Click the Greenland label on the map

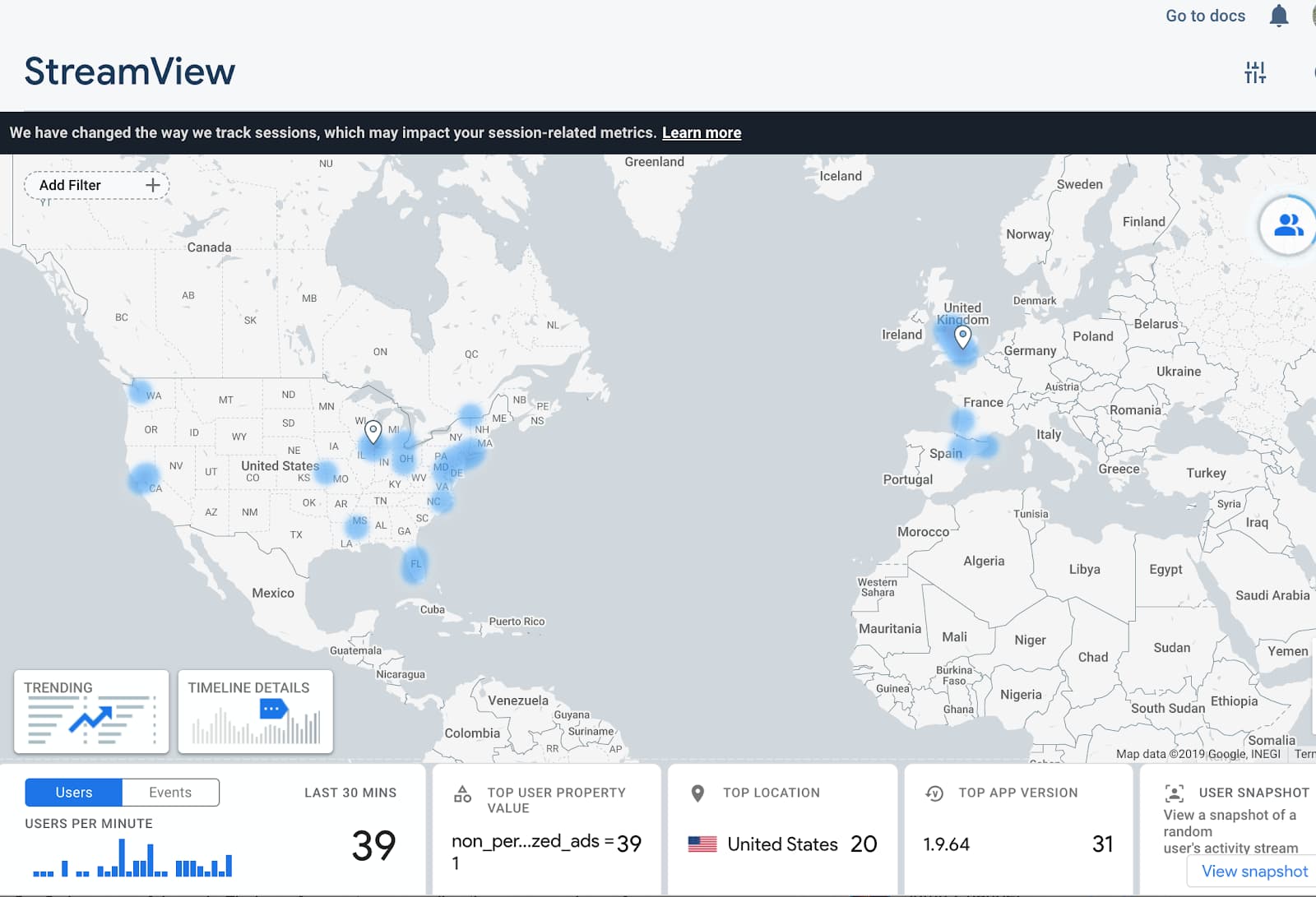654,162
